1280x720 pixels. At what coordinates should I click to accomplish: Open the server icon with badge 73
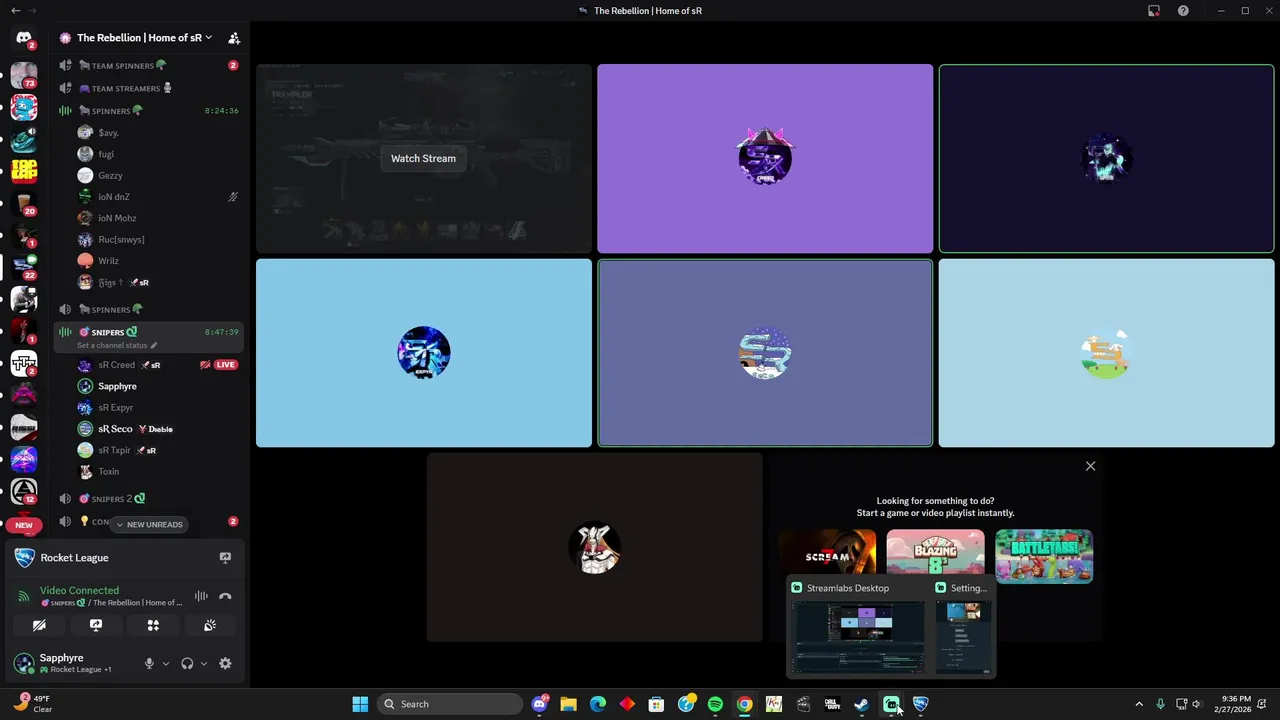(24, 75)
